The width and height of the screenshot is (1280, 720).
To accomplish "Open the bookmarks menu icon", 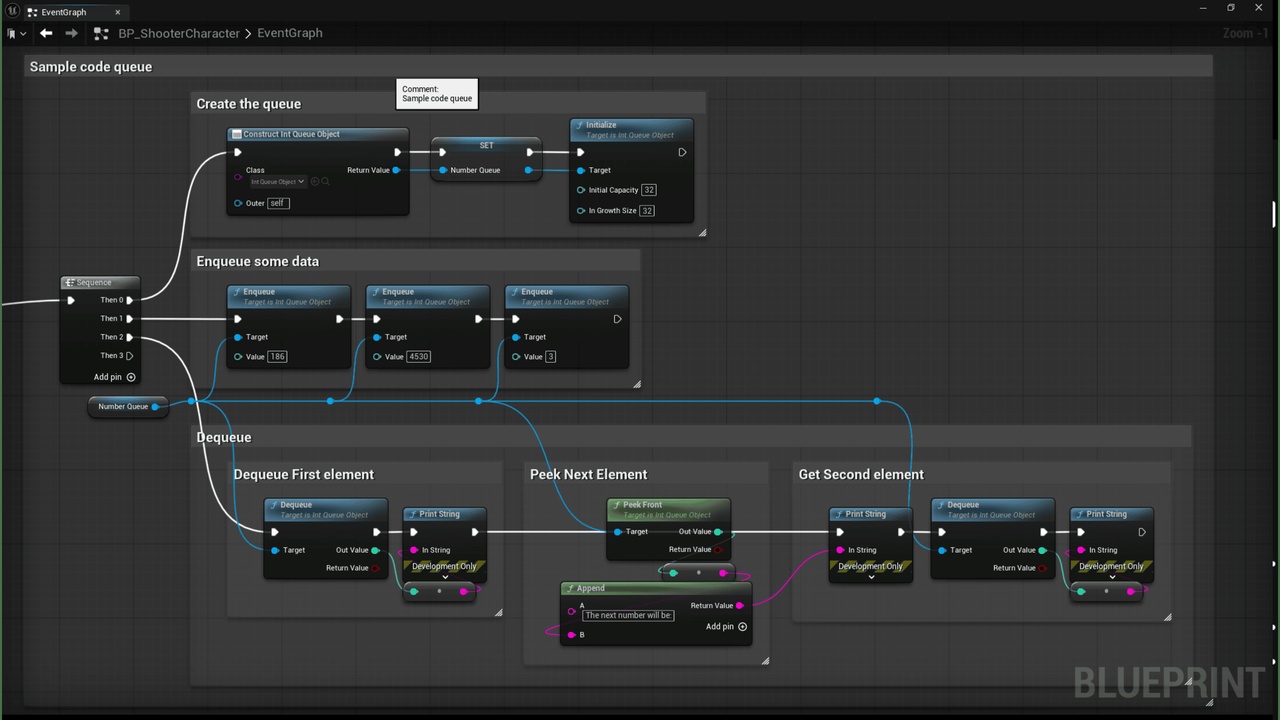I will tap(16, 33).
